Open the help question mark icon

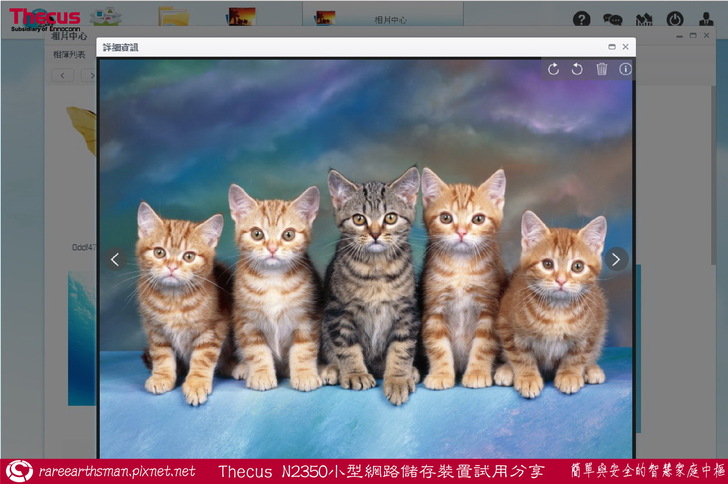[581, 19]
